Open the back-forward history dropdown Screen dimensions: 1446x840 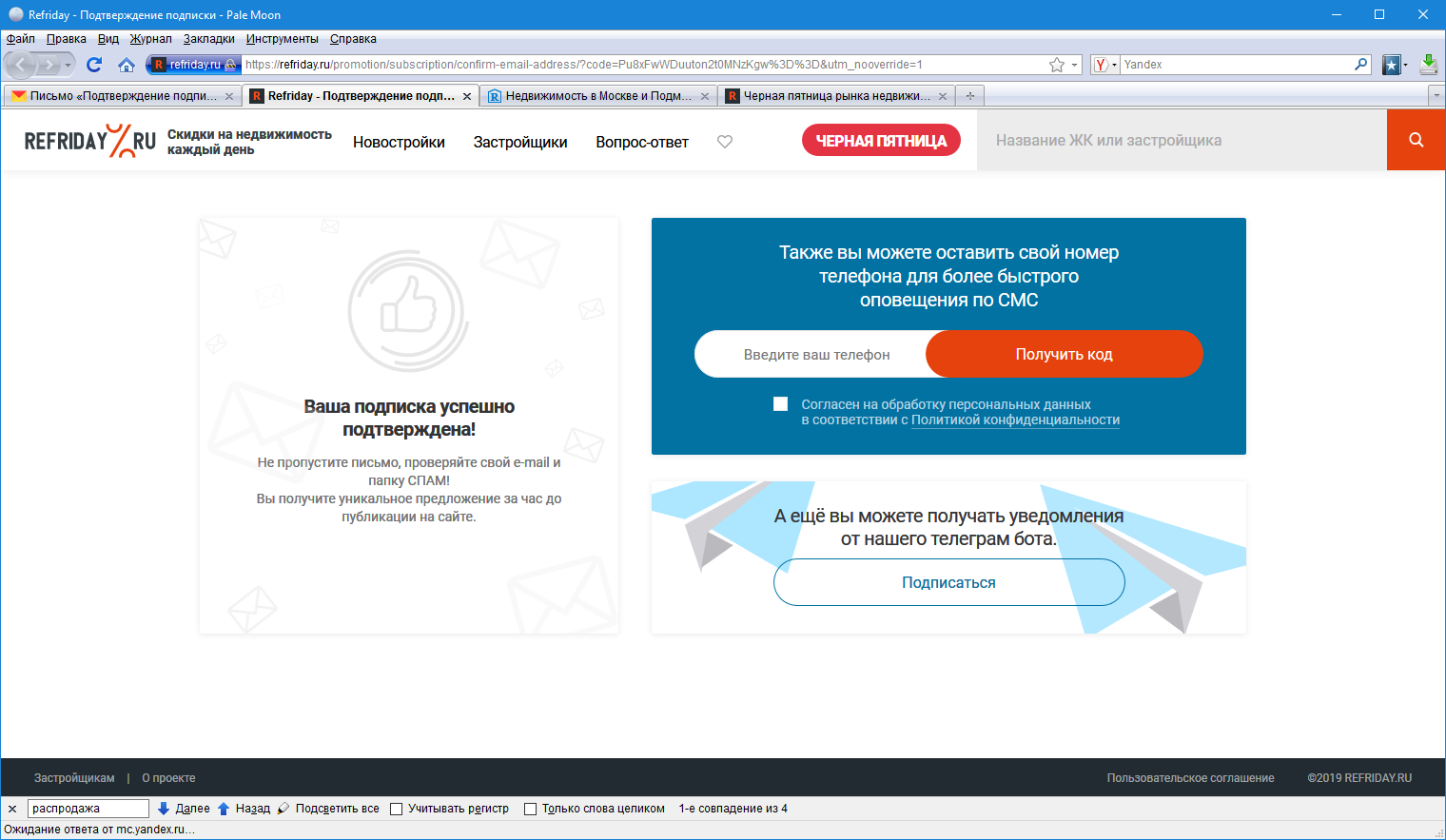tap(68, 65)
